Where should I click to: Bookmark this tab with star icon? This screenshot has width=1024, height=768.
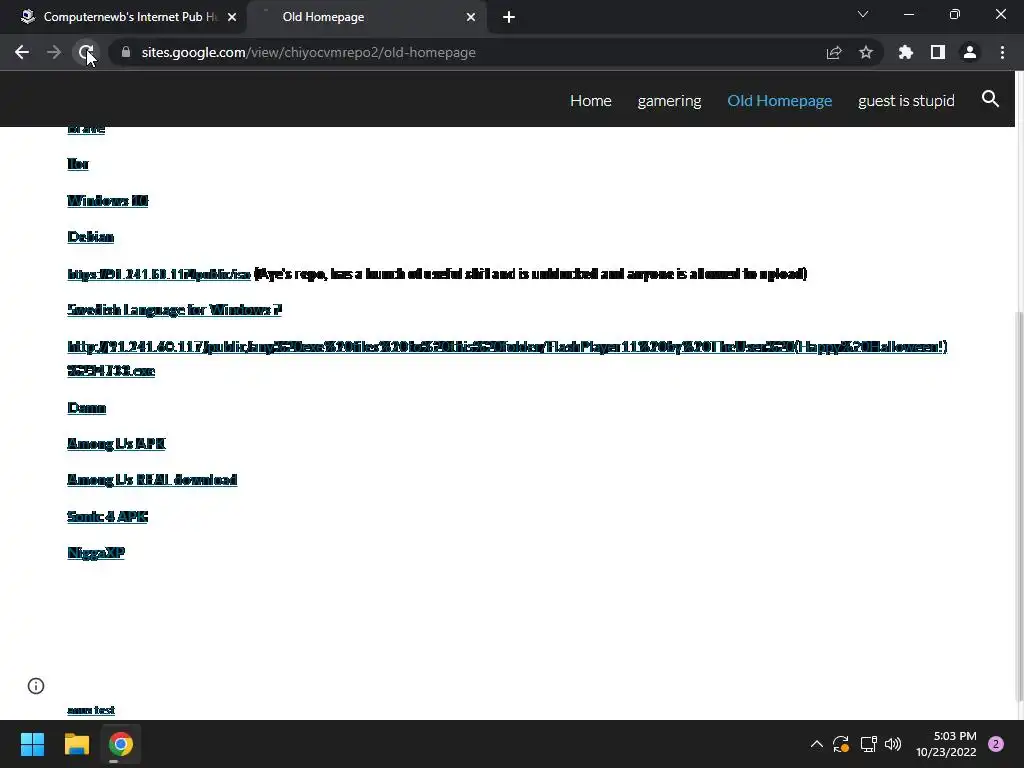(x=866, y=52)
